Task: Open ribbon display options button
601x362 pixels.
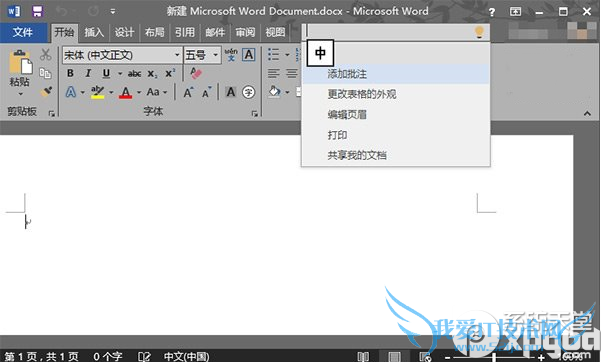Action: pyautogui.click(x=515, y=12)
